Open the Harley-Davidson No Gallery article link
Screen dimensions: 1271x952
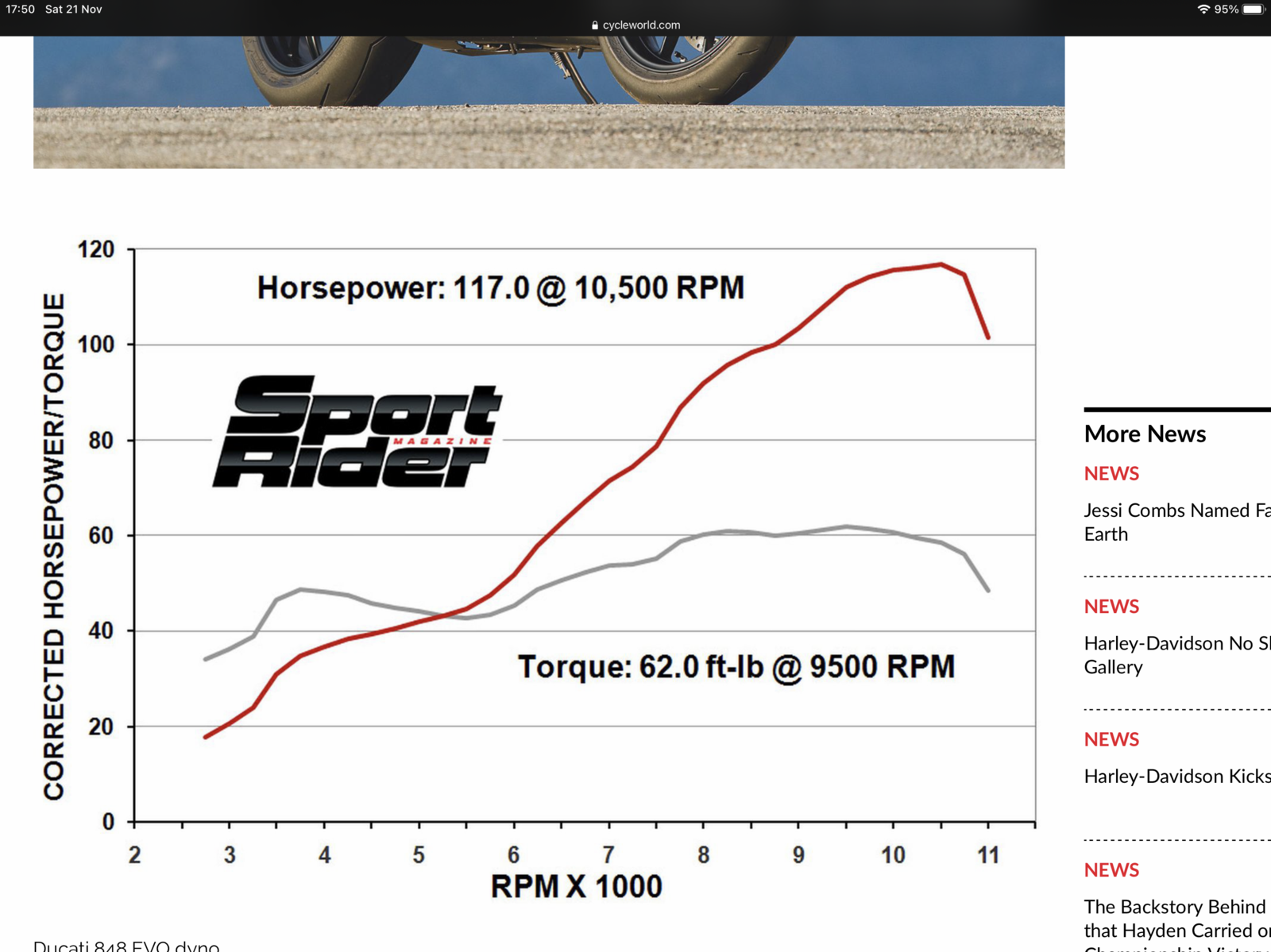[x=1177, y=655]
